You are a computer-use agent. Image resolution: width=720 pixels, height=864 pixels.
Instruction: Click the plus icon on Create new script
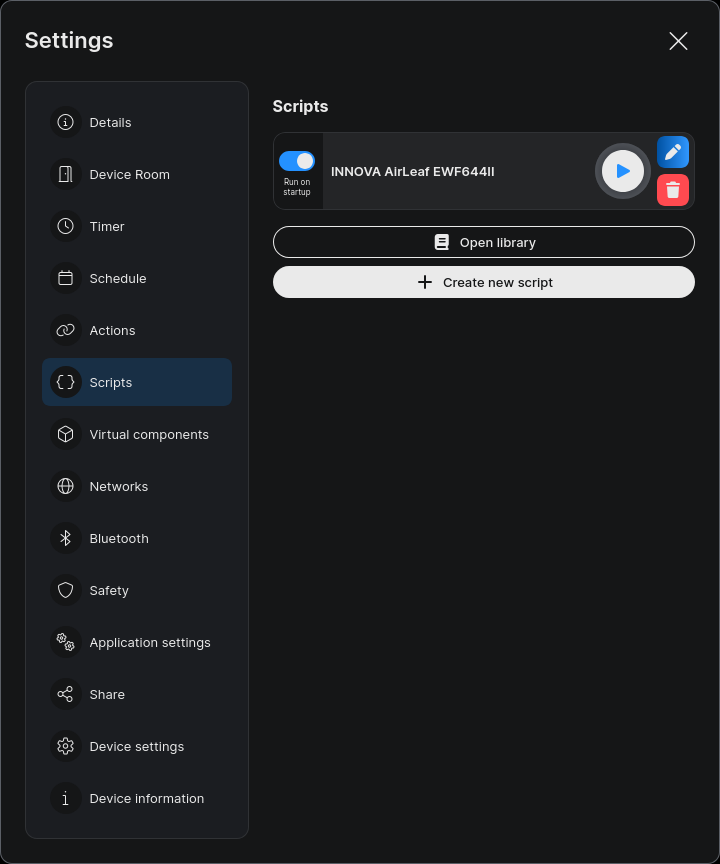pos(425,282)
